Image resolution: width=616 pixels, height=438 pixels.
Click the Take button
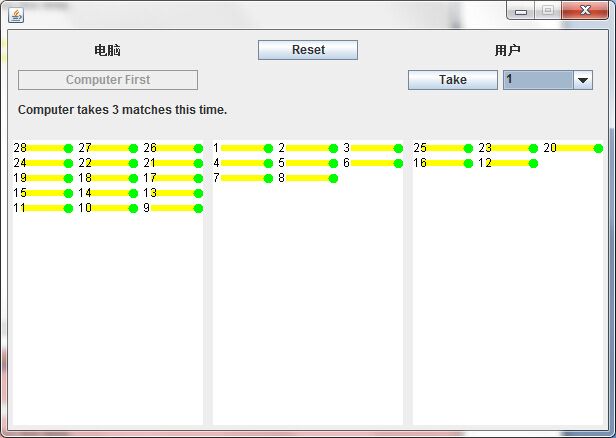(x=453, y=80)
